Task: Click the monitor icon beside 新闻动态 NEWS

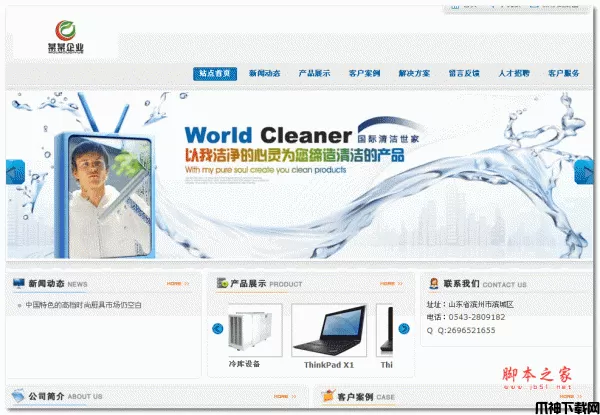Action: [18, 283]
